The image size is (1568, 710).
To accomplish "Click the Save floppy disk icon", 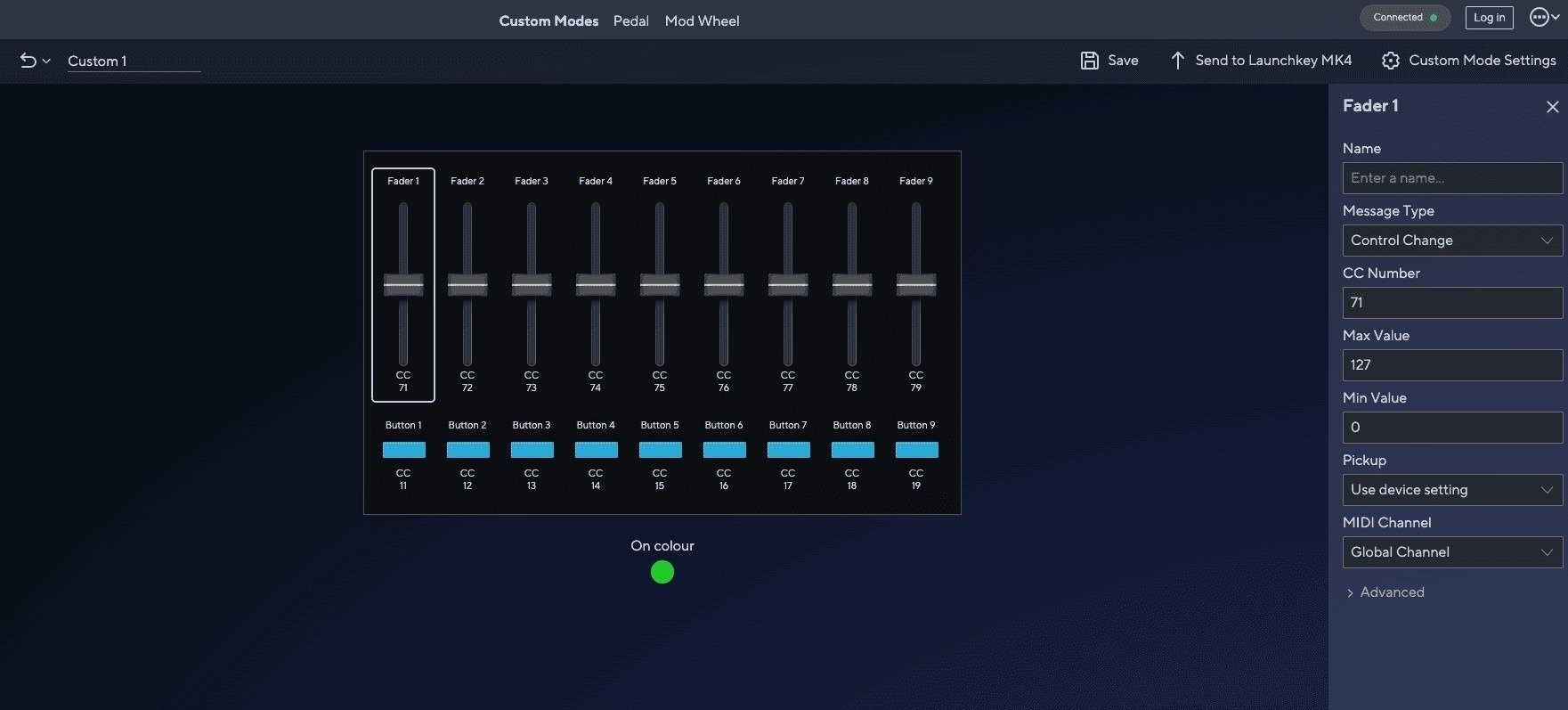I will (x=1089, y=61).
